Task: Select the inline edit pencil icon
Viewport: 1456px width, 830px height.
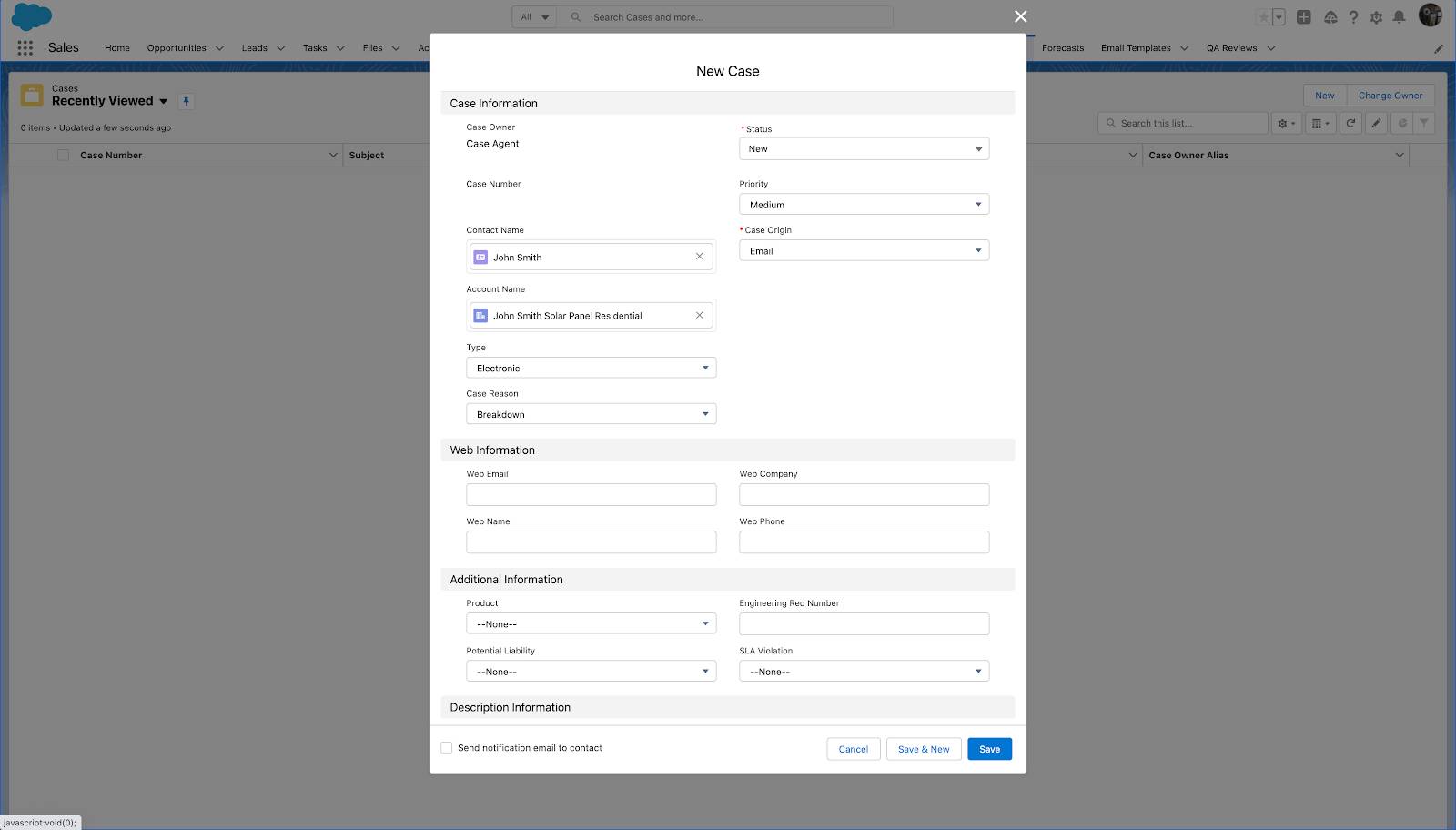Action: pyautogui.click(x=1376, y=122)
